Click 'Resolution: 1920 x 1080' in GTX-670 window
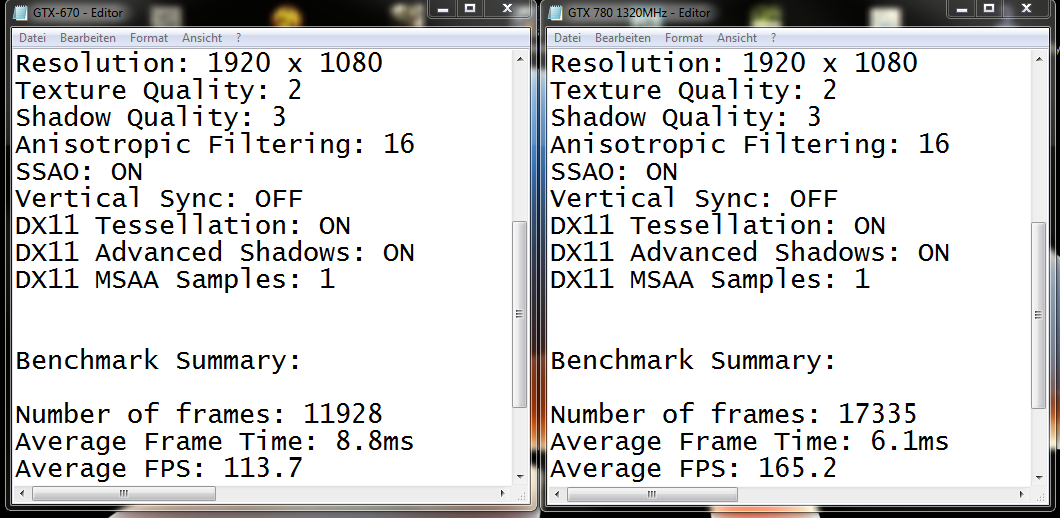Image resolution: width=1060 pixels, height=518 pixels. [x=199, y=64]
